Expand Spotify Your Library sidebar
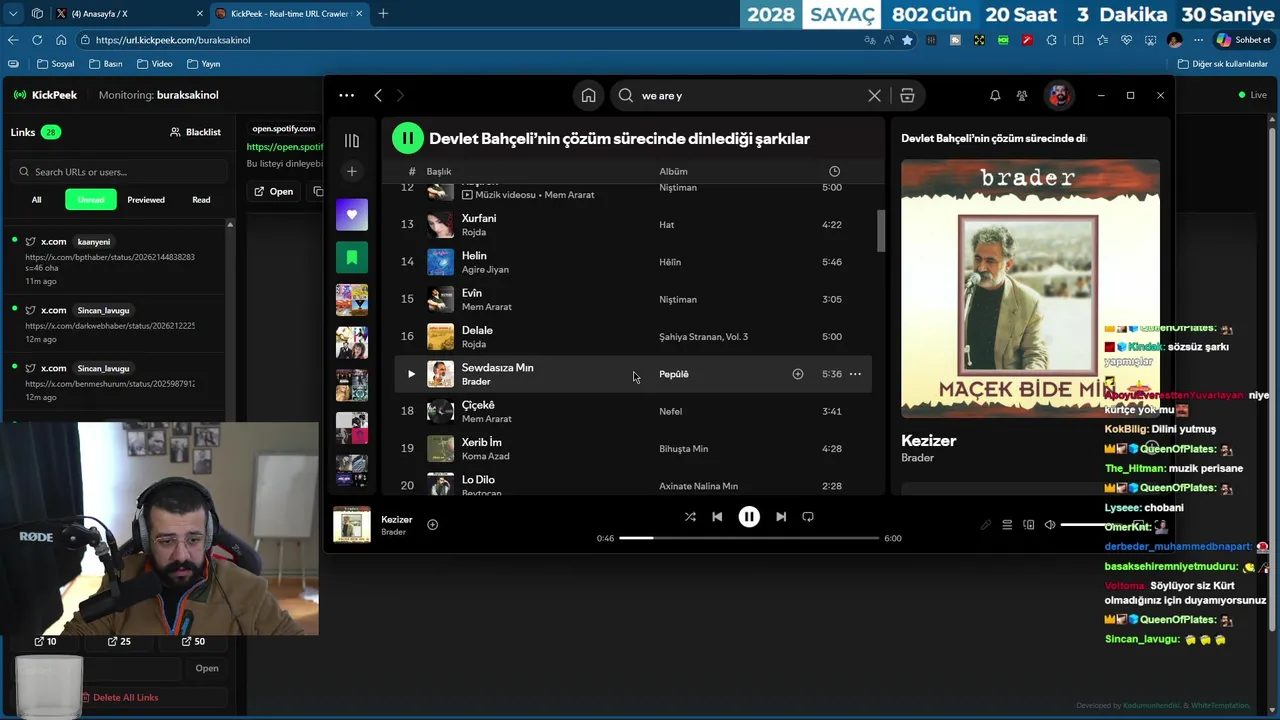This screenshot has width=1280, height=720. click(x=352, y=141)
